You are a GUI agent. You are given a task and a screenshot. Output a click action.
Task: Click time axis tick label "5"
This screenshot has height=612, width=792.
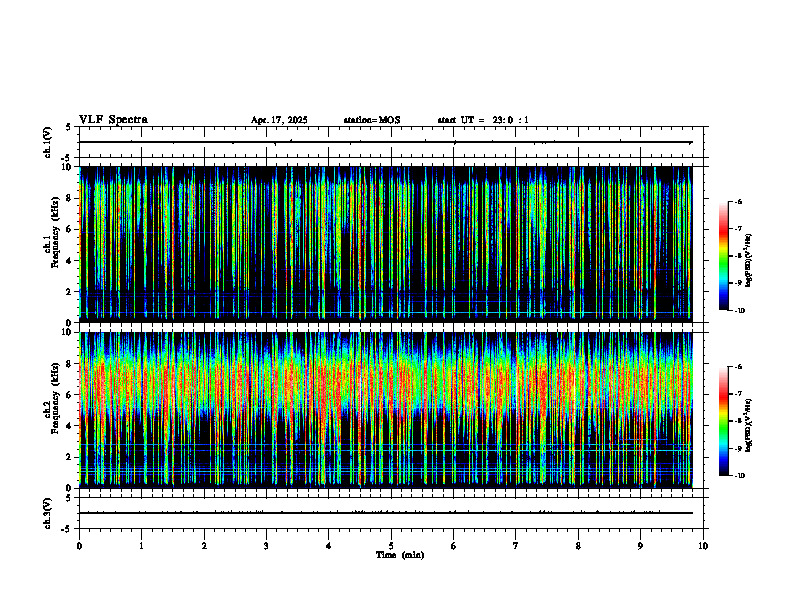point(391,546)
